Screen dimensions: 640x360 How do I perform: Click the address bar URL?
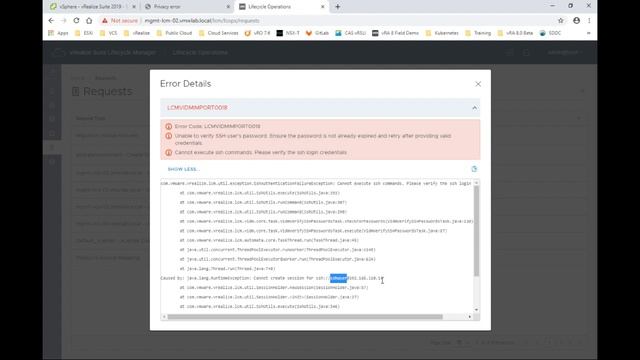202,20
